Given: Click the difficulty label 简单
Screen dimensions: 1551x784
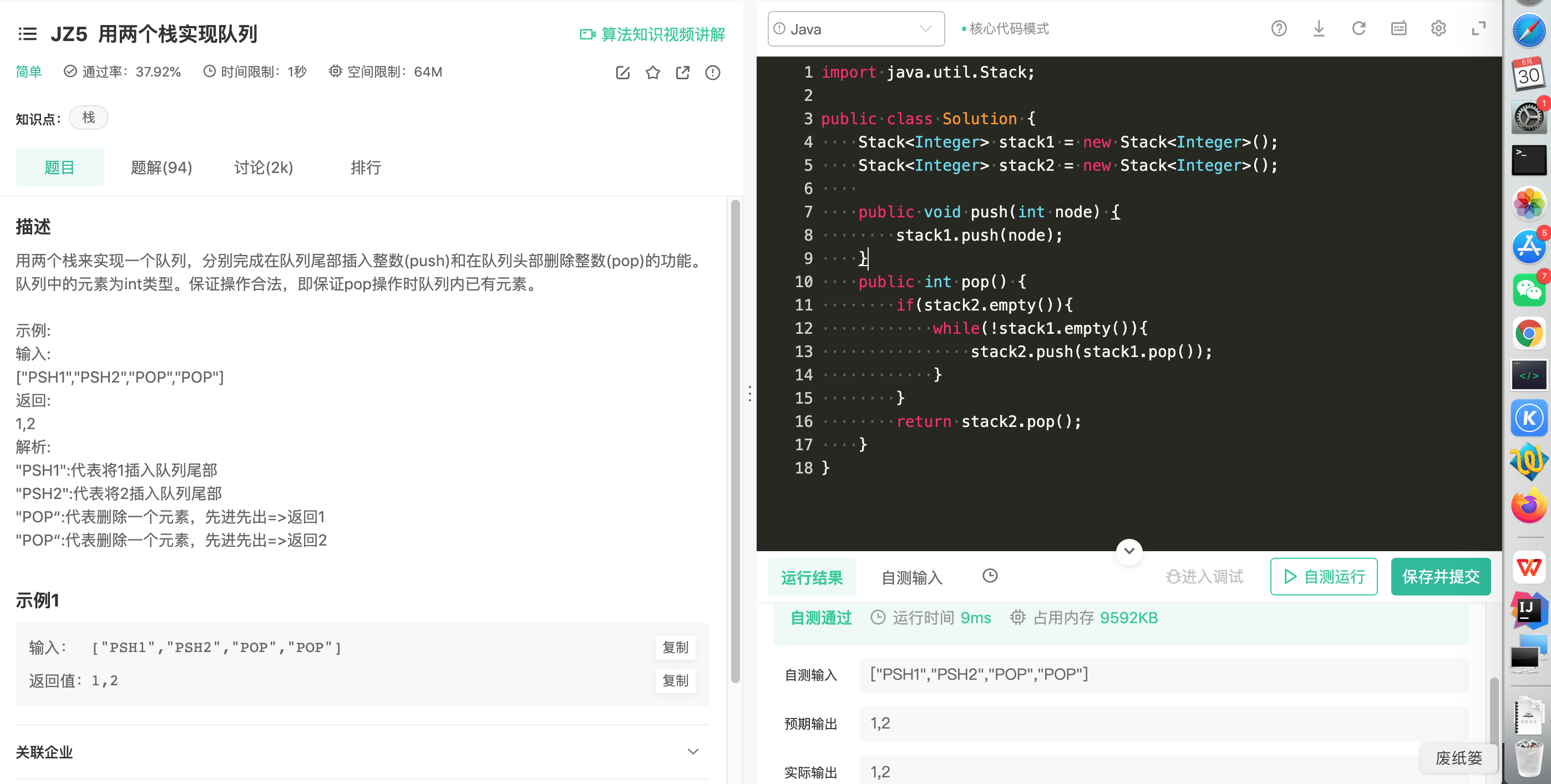Looking at the screenshot, I should (28, 72).
